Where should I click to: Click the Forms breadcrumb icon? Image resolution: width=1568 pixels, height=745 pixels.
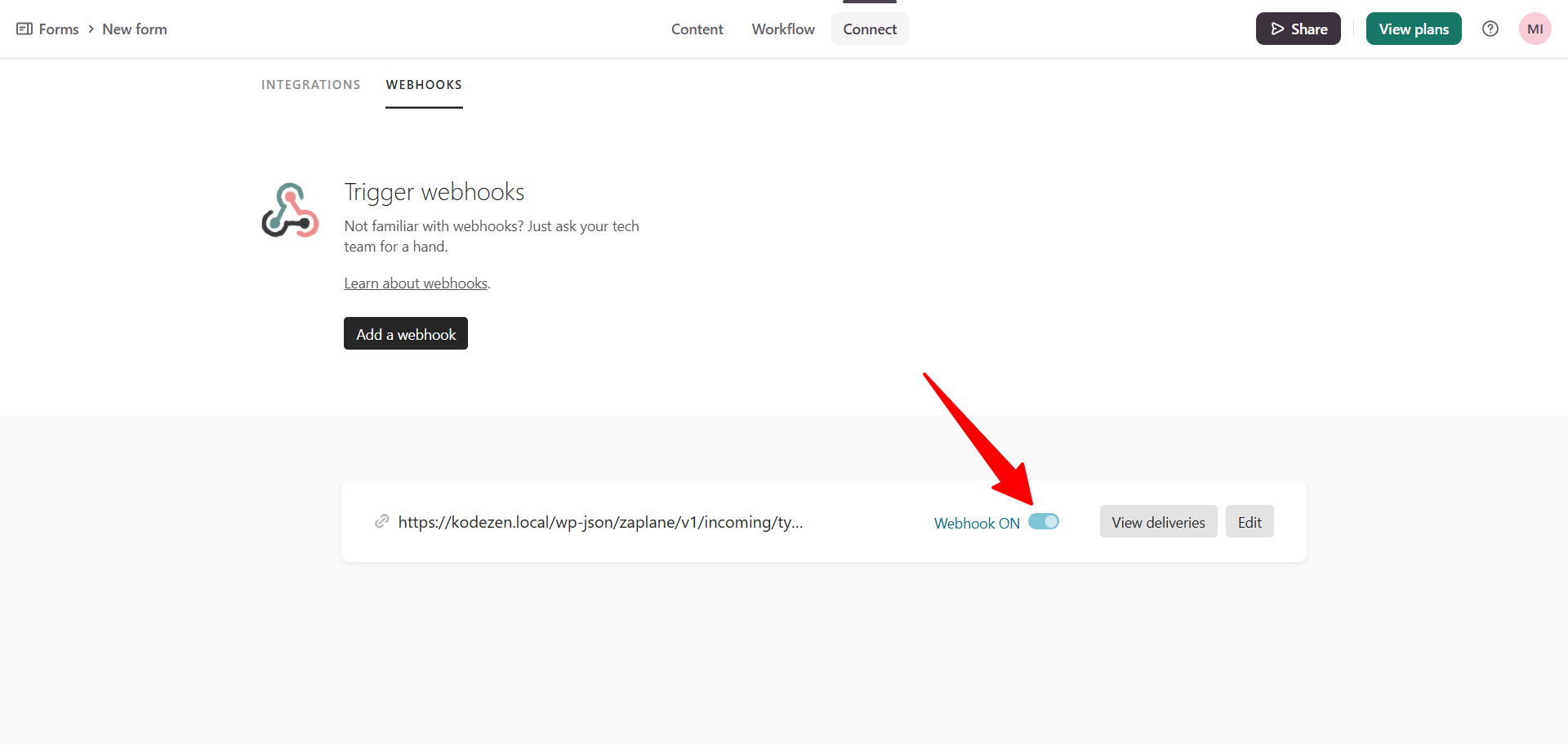[x=24, y=29]
